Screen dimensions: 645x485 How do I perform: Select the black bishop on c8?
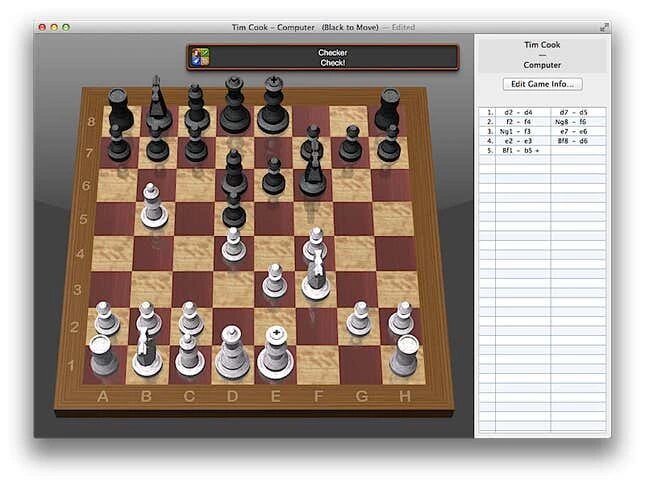197,107
